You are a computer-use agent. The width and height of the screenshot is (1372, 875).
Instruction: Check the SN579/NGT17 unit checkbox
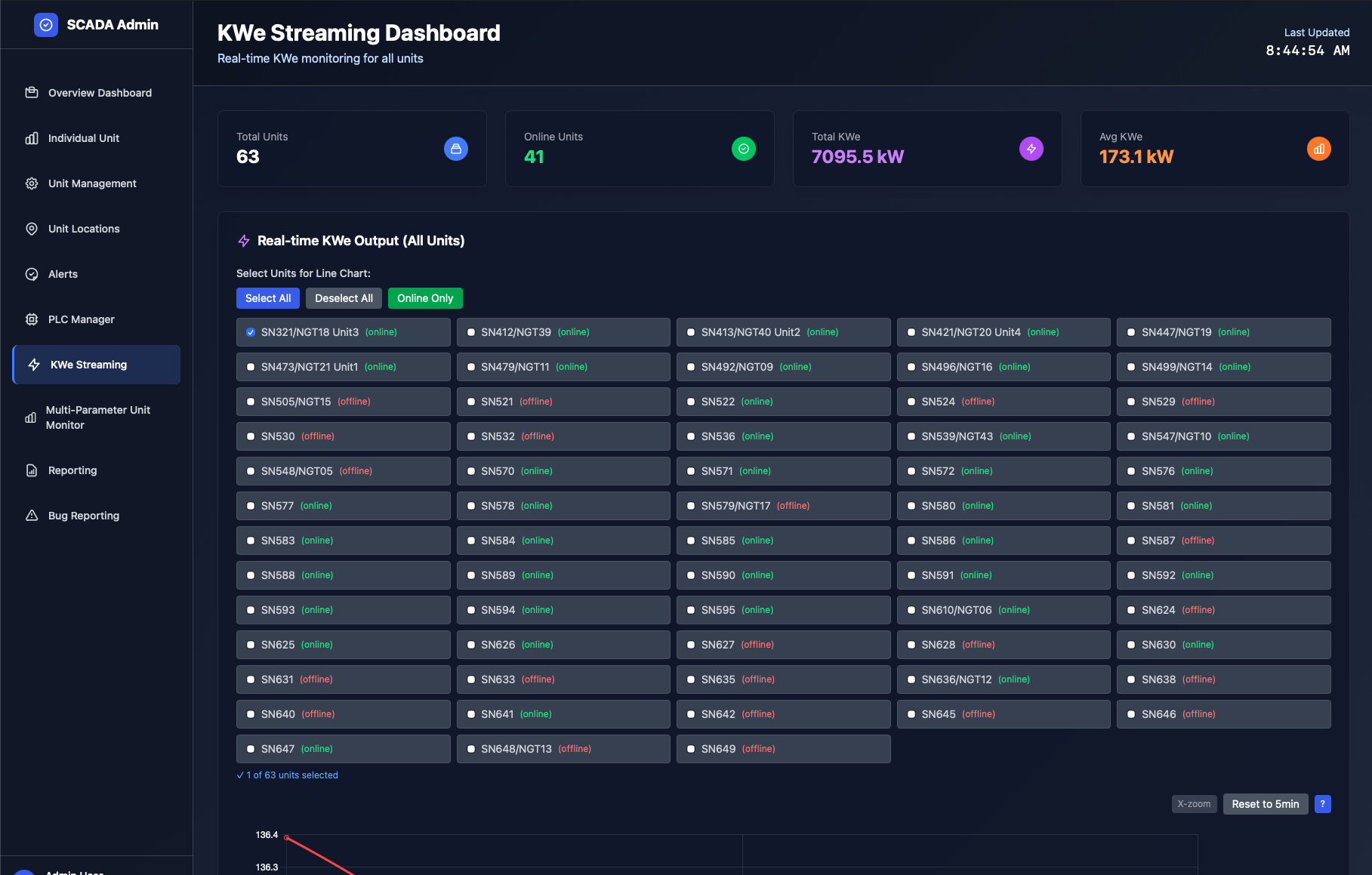(691, 506)
